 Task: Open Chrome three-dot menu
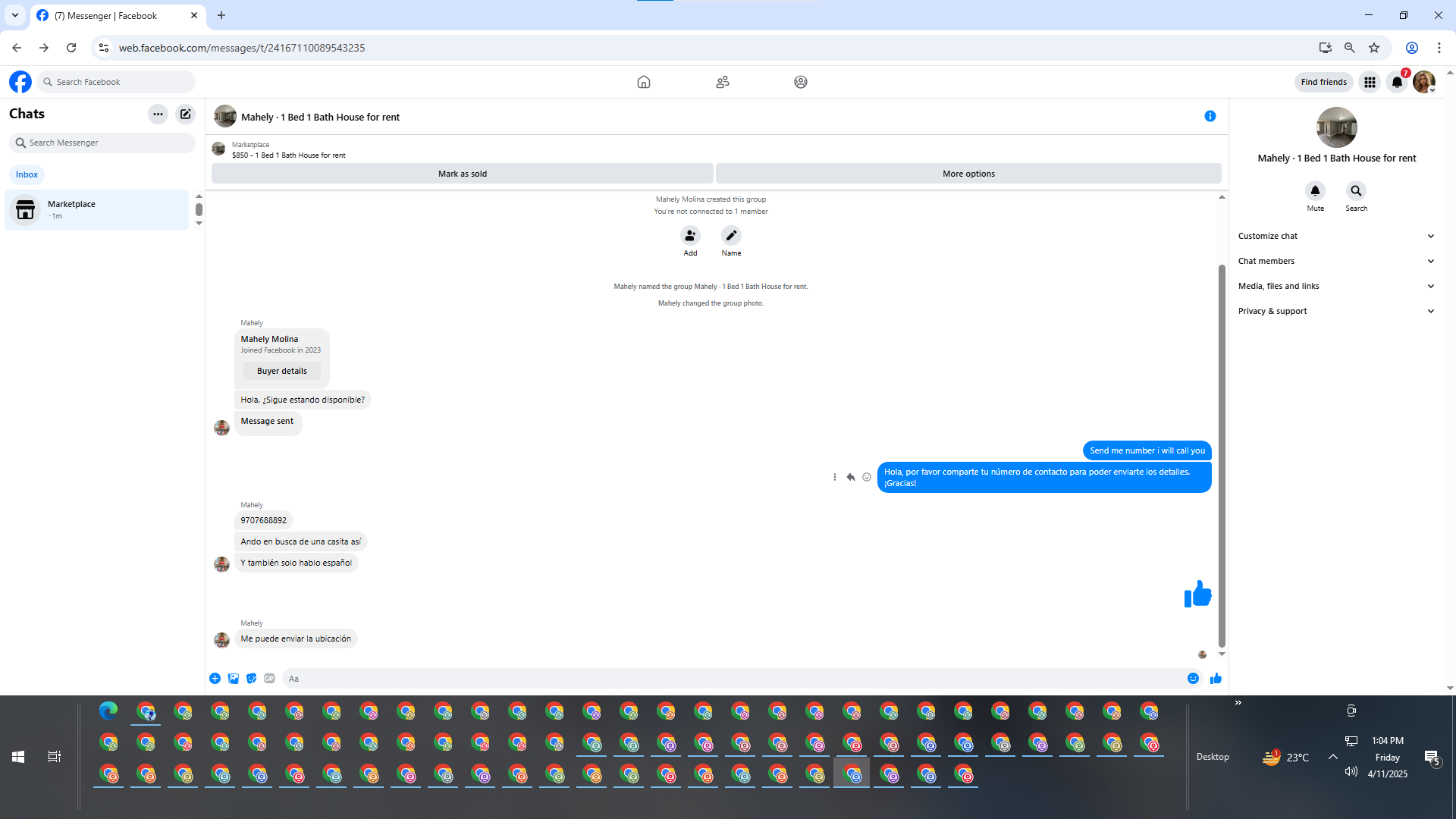(1439, 48)
